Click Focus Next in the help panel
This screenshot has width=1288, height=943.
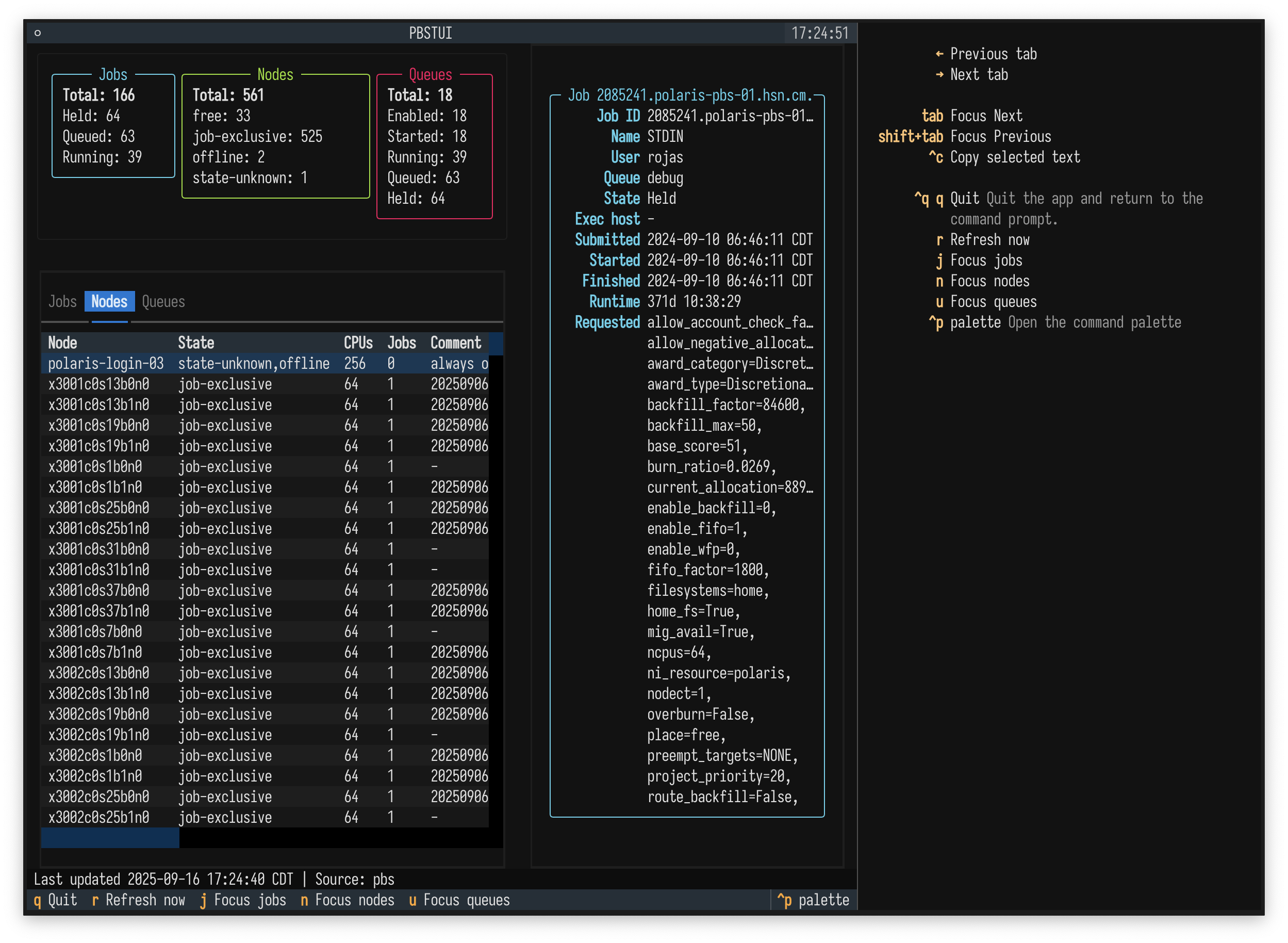pyautogui.click(x=986, y=116)
